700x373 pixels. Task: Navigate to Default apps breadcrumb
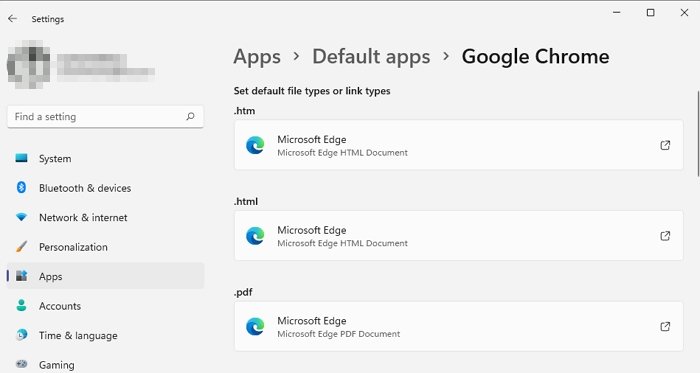(x=371, y=57)
